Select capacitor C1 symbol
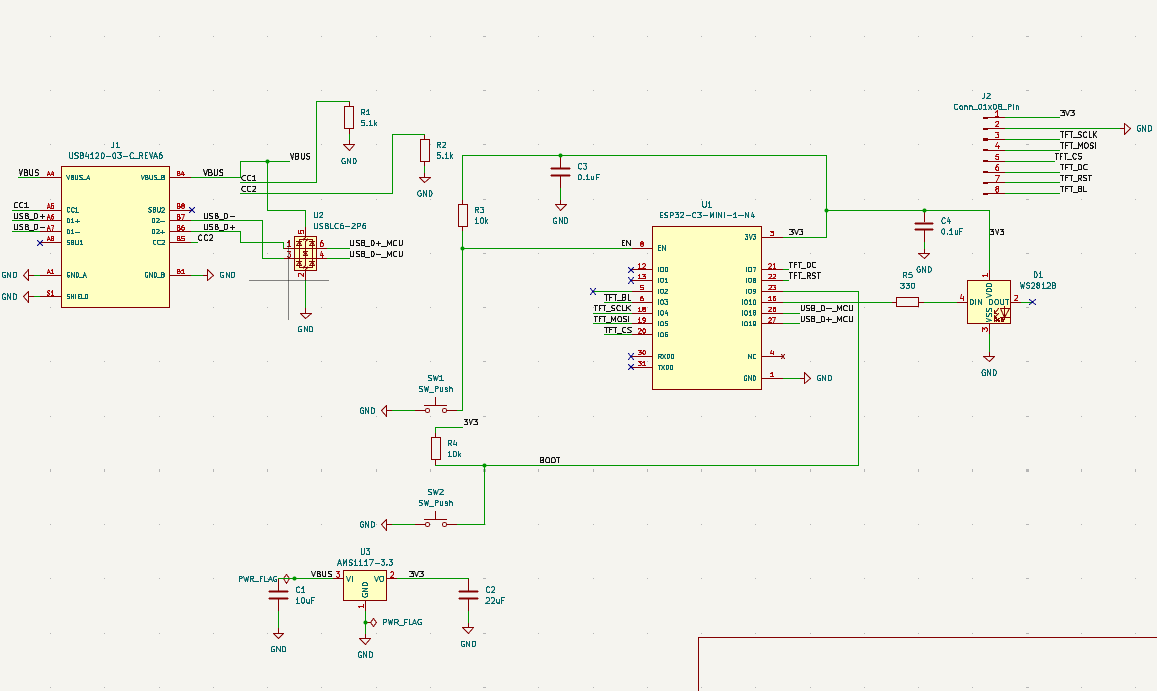The height and width of the screenshot is (691, 1157). click(x=278, y=594)
